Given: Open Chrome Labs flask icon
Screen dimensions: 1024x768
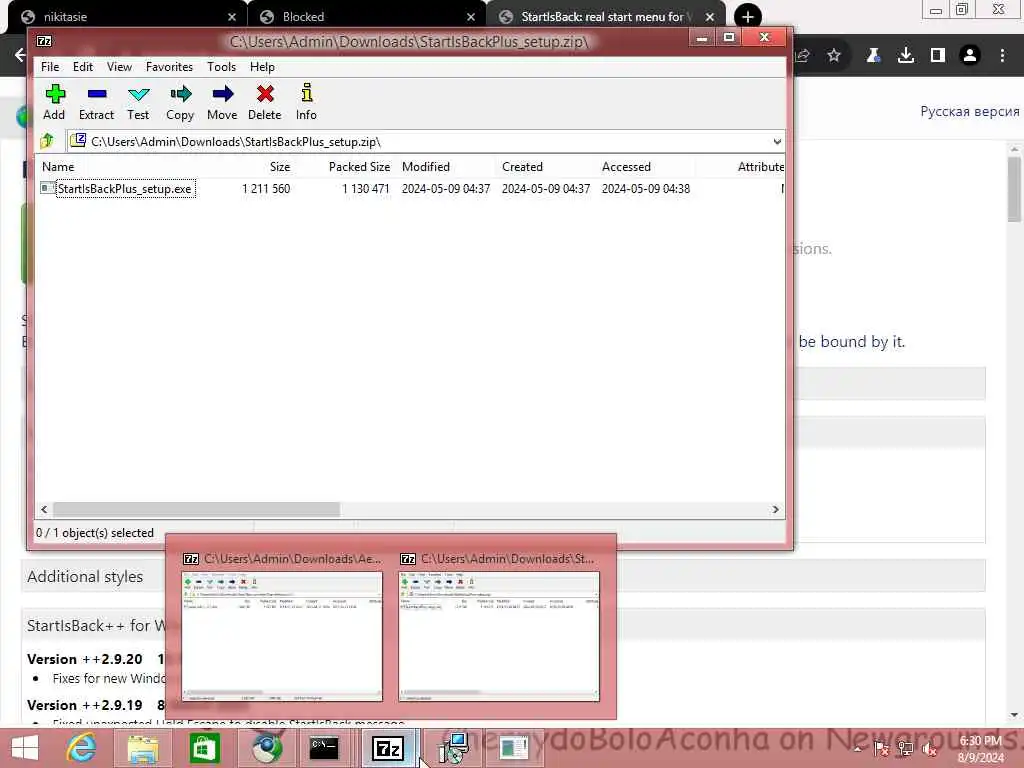Looking at the screenshot, I should (873, 56).
